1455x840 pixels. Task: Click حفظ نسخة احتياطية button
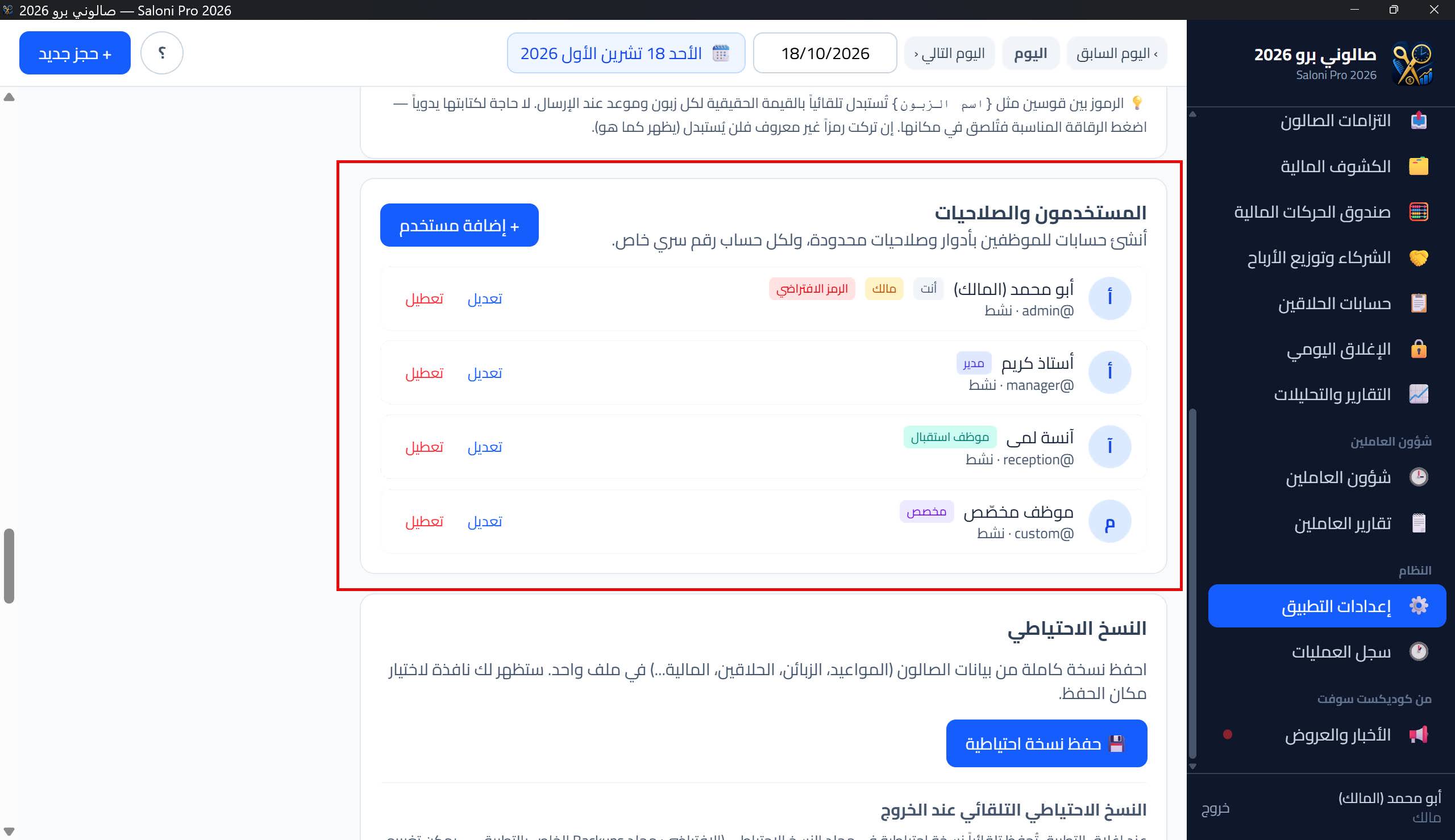click(x=1046, y=743)
